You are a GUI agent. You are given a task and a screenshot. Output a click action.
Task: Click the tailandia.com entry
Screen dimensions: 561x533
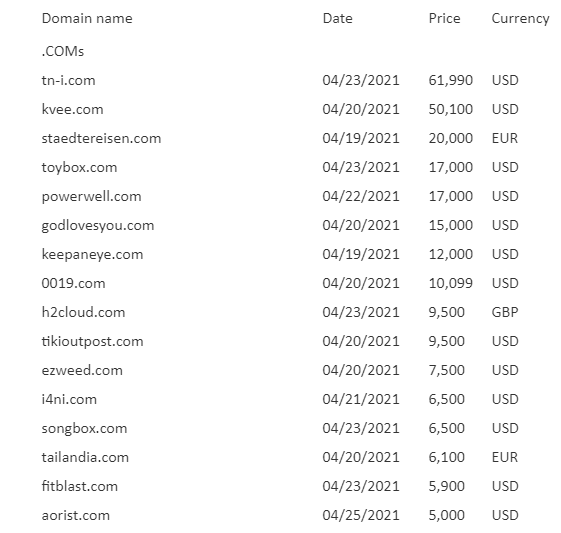point(85,457)
